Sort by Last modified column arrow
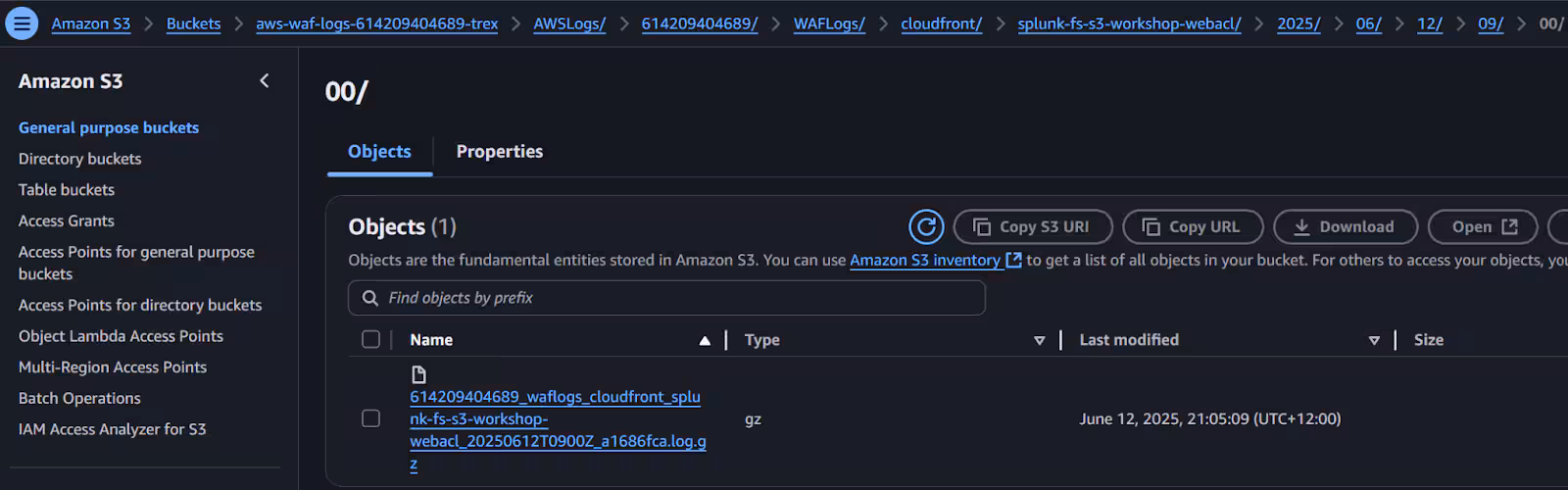Screen dimensions: 1568x490 coord(1374,340)
